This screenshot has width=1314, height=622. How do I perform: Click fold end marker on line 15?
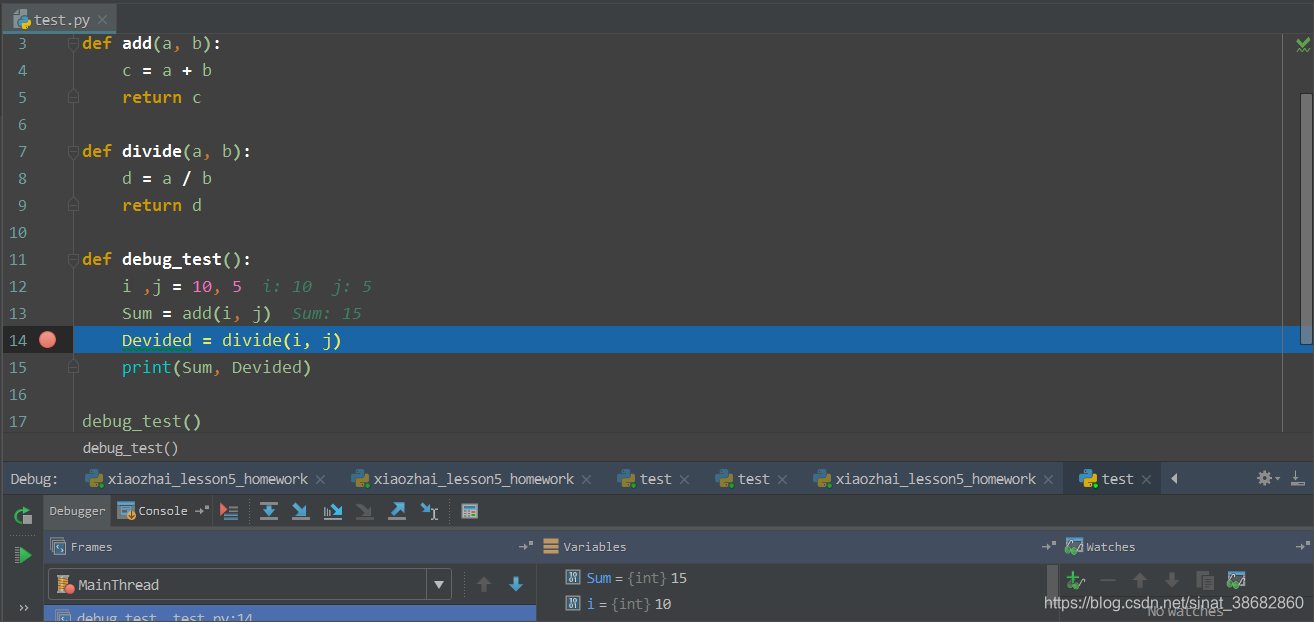point(73,367)
